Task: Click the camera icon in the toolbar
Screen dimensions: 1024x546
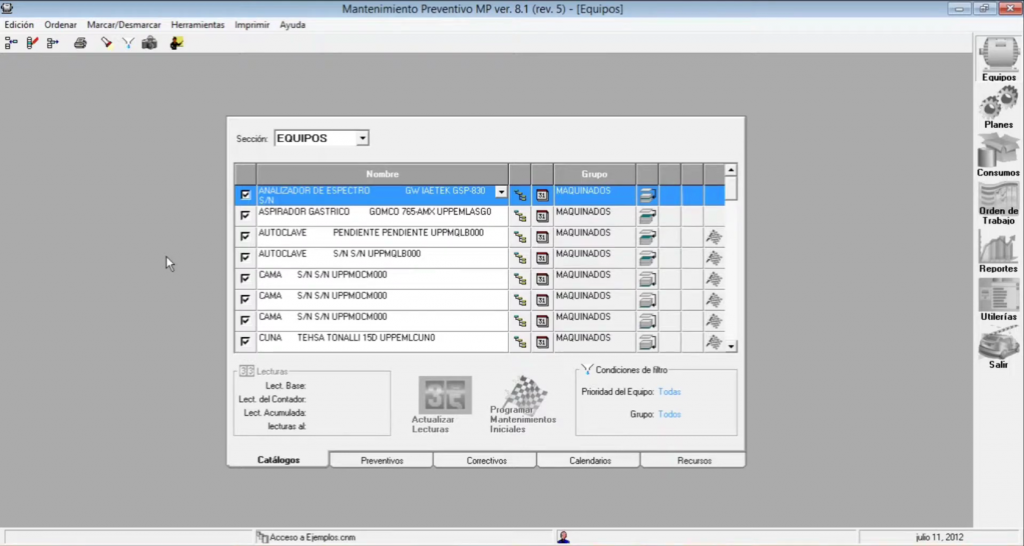Action: coord(149,43)
